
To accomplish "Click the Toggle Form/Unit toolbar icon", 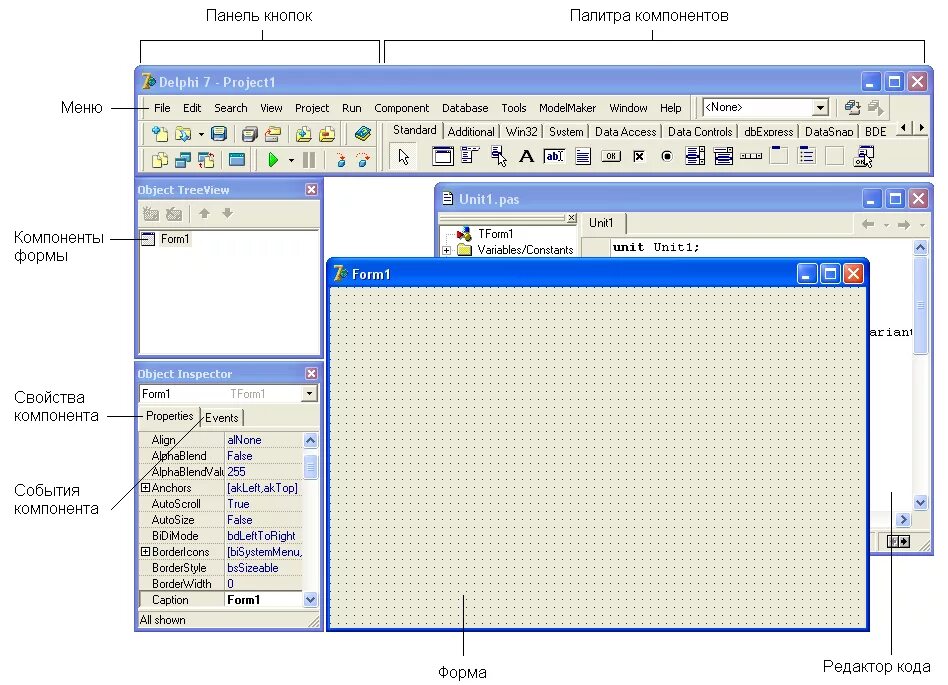I will click(206, 160).
